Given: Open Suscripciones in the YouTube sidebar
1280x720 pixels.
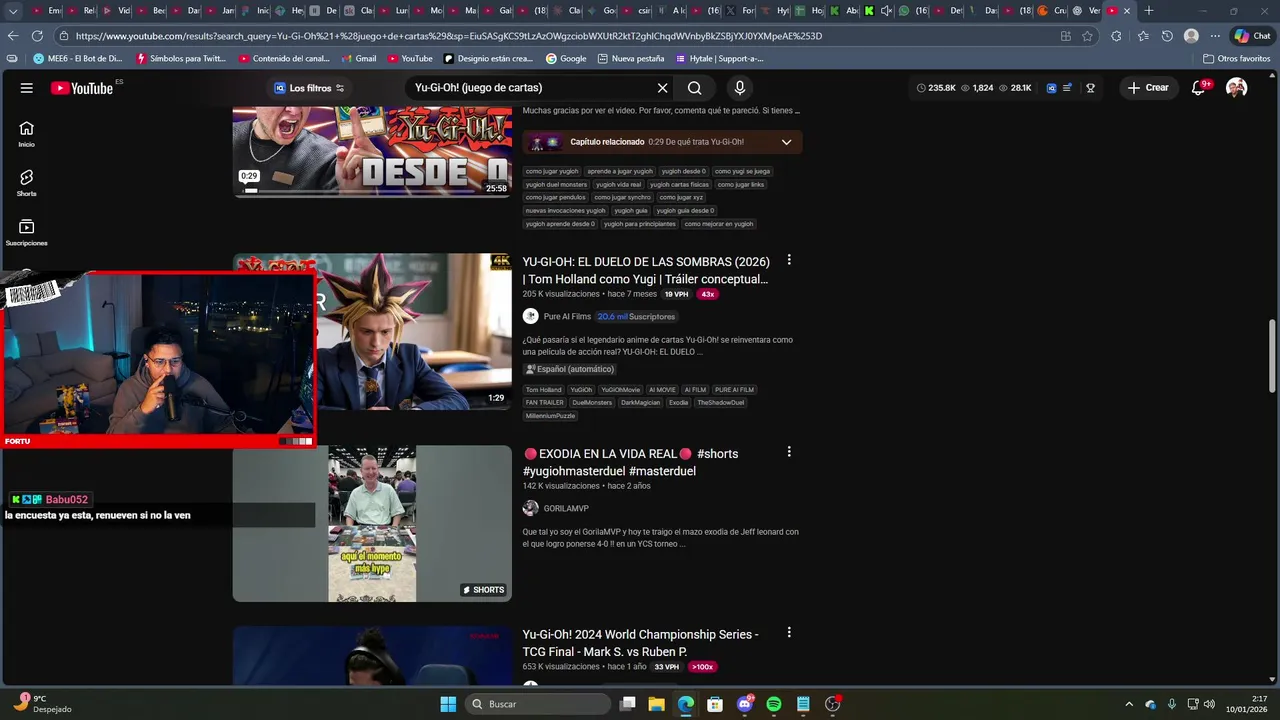Looking at the screenshot, I should [26, 233].
